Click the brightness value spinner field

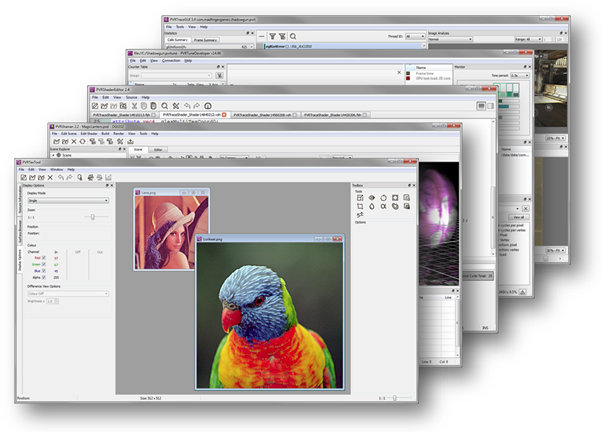coord(53,301)
